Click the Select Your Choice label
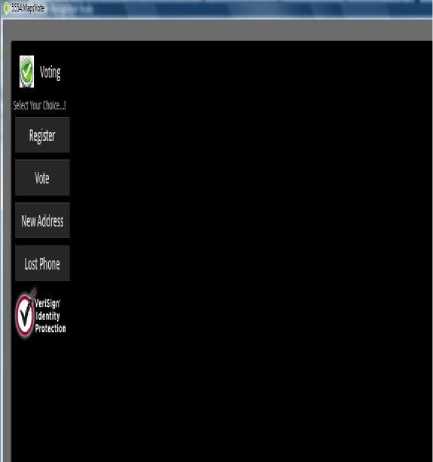This screenshot has width=433, height=462. click(x=40, y=105)
